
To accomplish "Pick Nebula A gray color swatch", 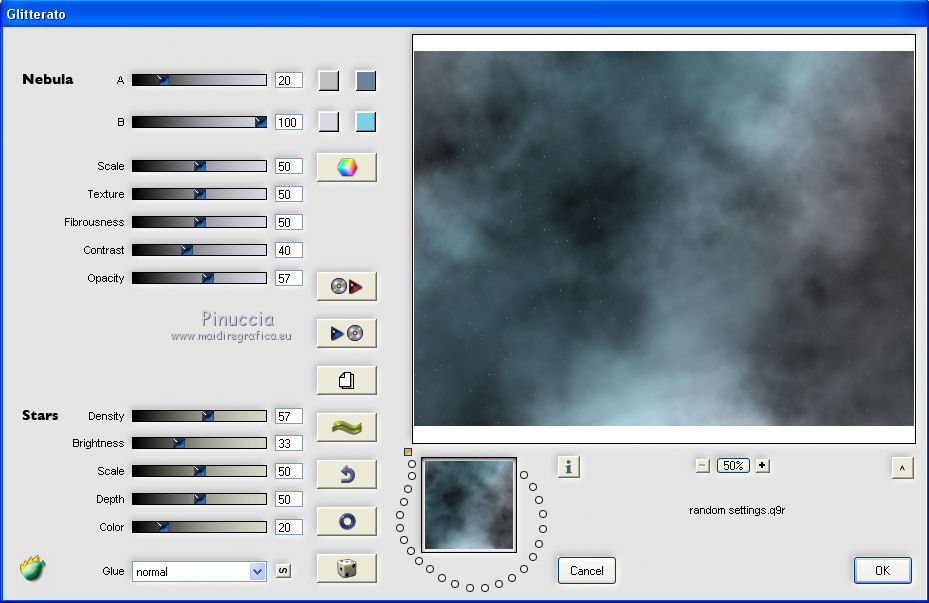I will [329, 81].
